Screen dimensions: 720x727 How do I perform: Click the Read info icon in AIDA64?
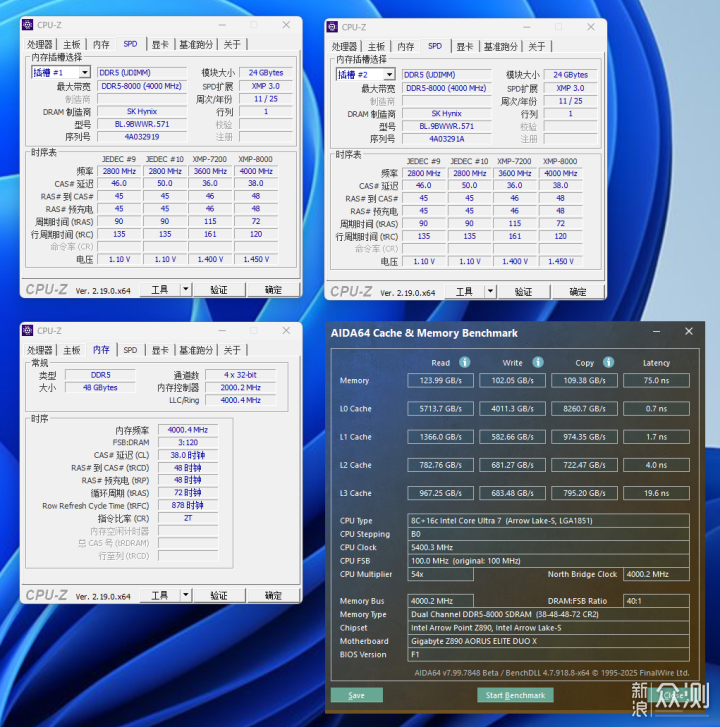pyautogui.click(x=465, y=362)
